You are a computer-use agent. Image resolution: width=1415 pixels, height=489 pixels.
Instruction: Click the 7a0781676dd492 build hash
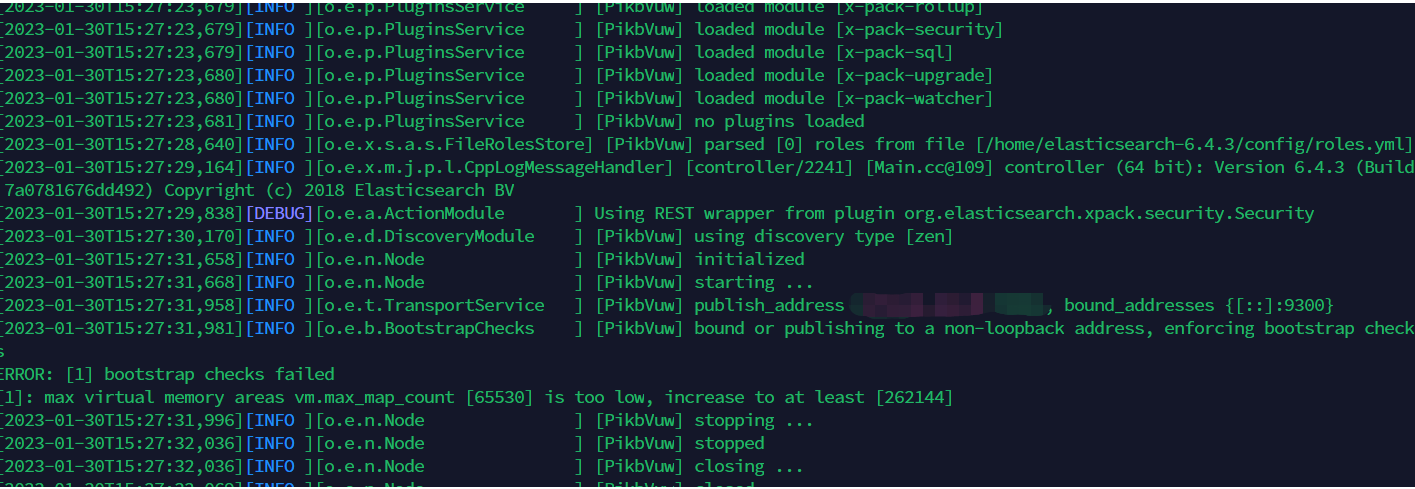coord(79,190)
